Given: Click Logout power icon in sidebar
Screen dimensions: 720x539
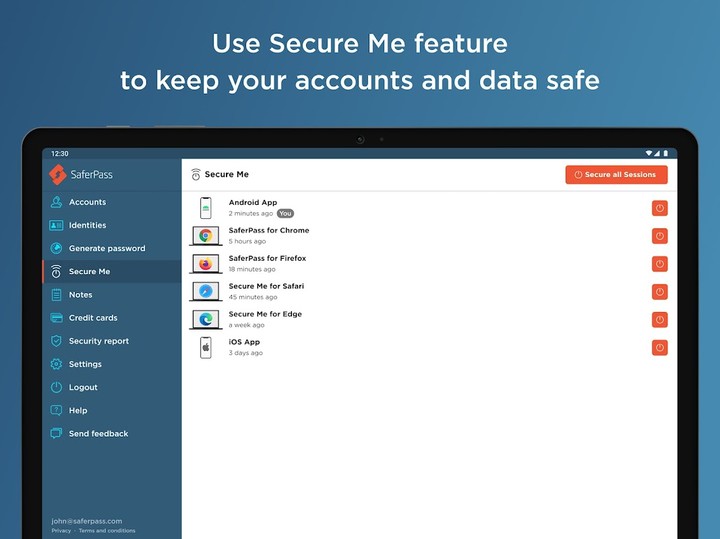Looking at the screenshot, I should (x=56, y=387).
